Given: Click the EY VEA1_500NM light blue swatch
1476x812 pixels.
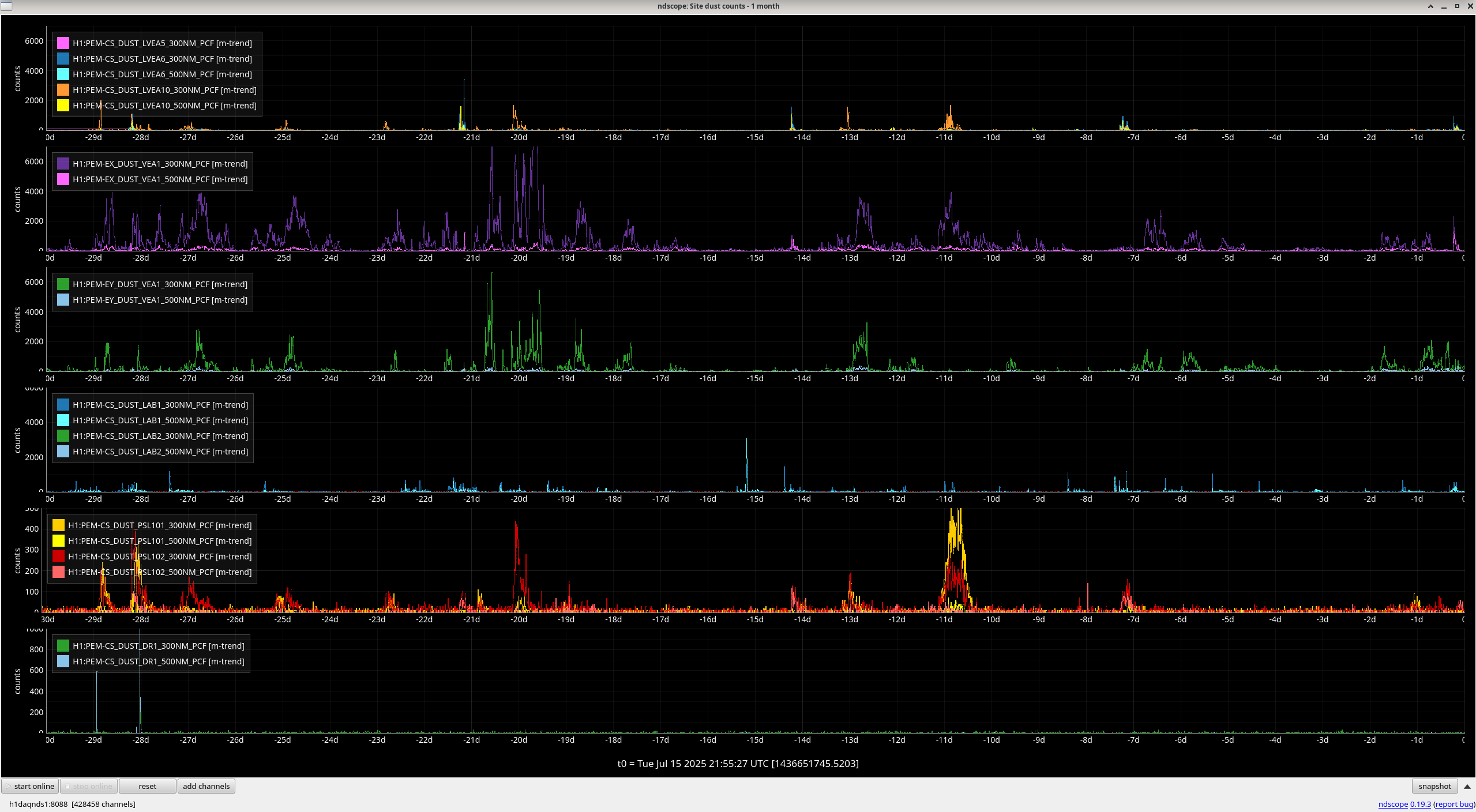Looking at the screenshot, I should 63,300.
